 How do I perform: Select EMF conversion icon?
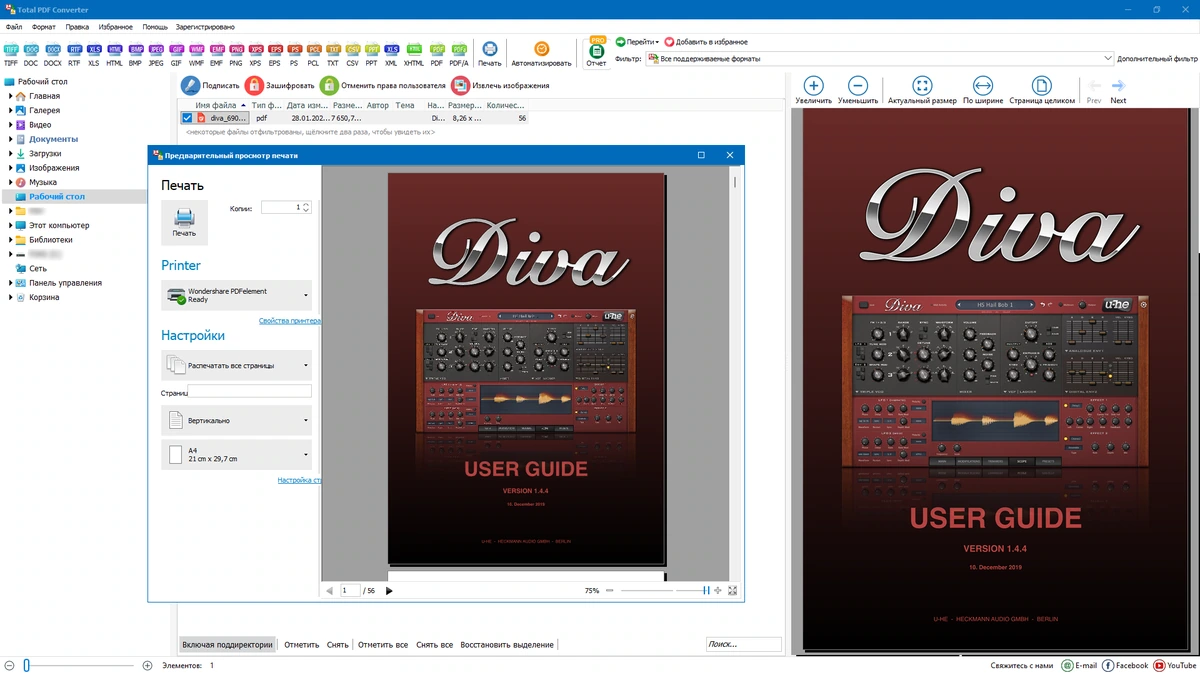click(216, 54)
